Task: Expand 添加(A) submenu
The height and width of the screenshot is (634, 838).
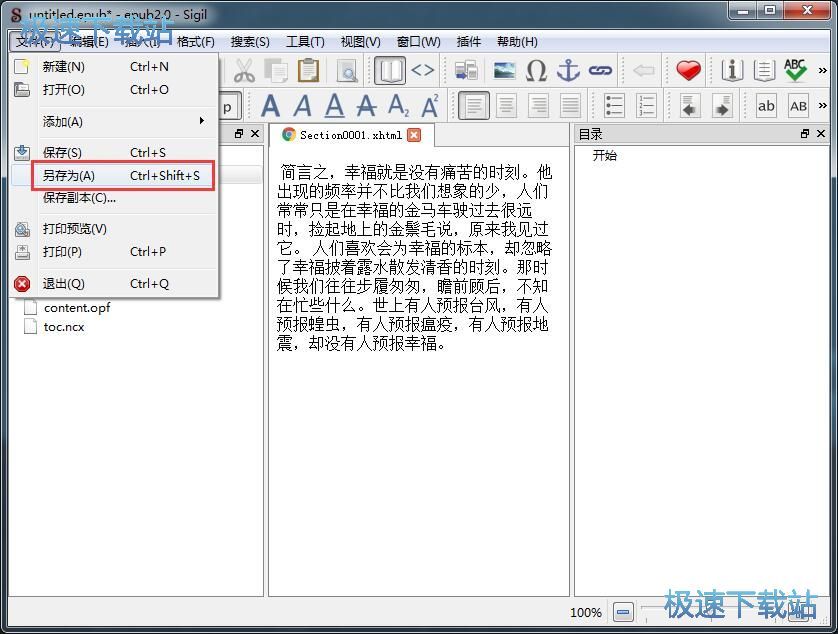Action: tap(114, 121)
